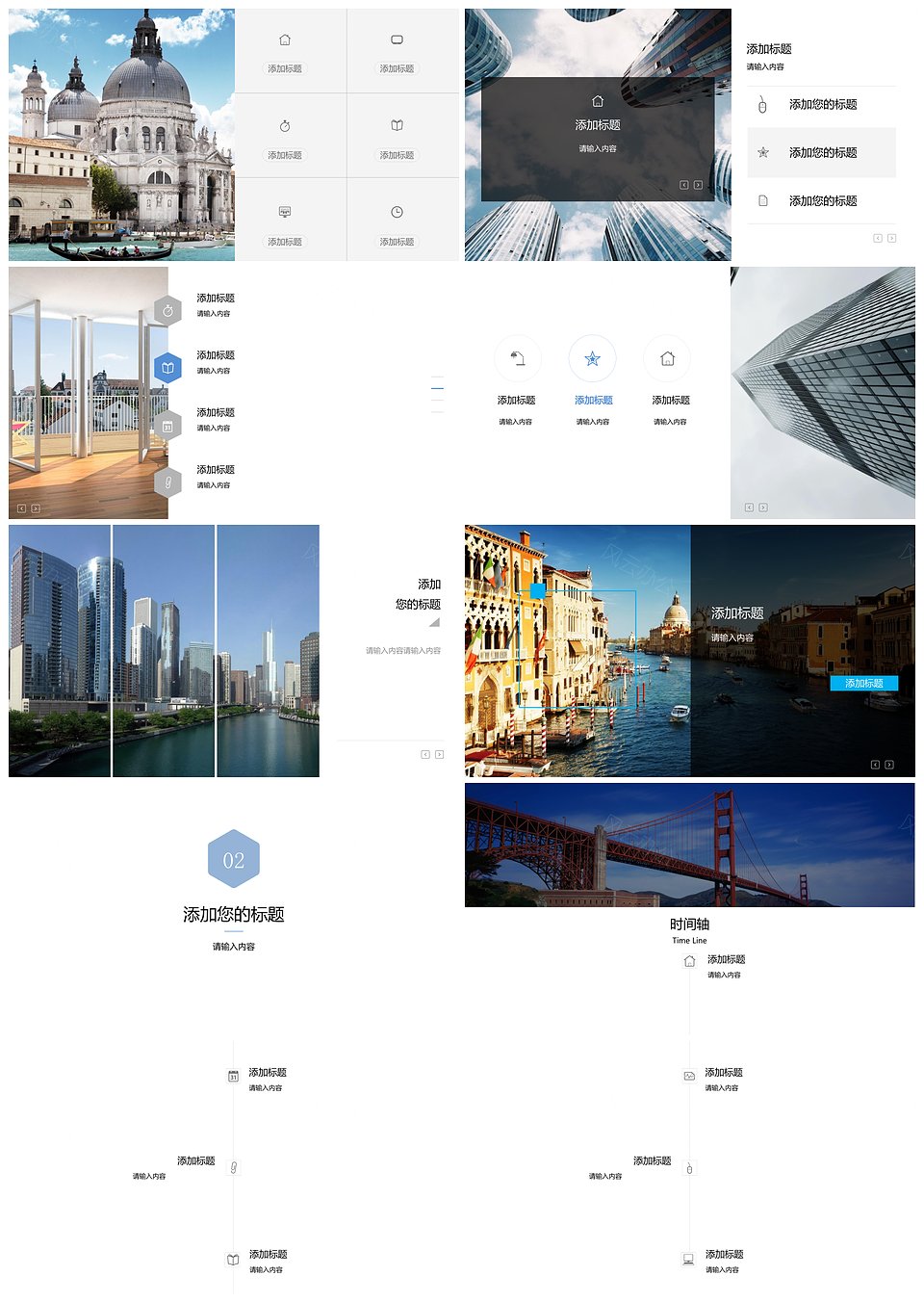Image resolution: width=924 pixels, height=1302 pixels.
Task: Click the clock icon in the gray grid
Action: [x=397, y=212]
